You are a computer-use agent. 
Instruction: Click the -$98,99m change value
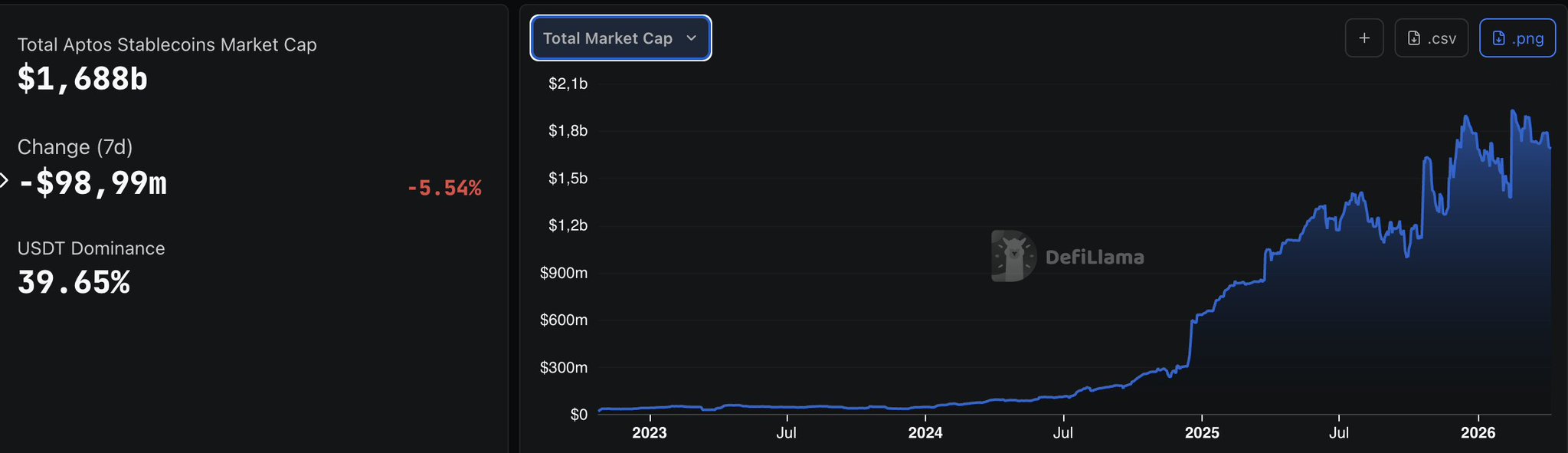pos(93,183)
